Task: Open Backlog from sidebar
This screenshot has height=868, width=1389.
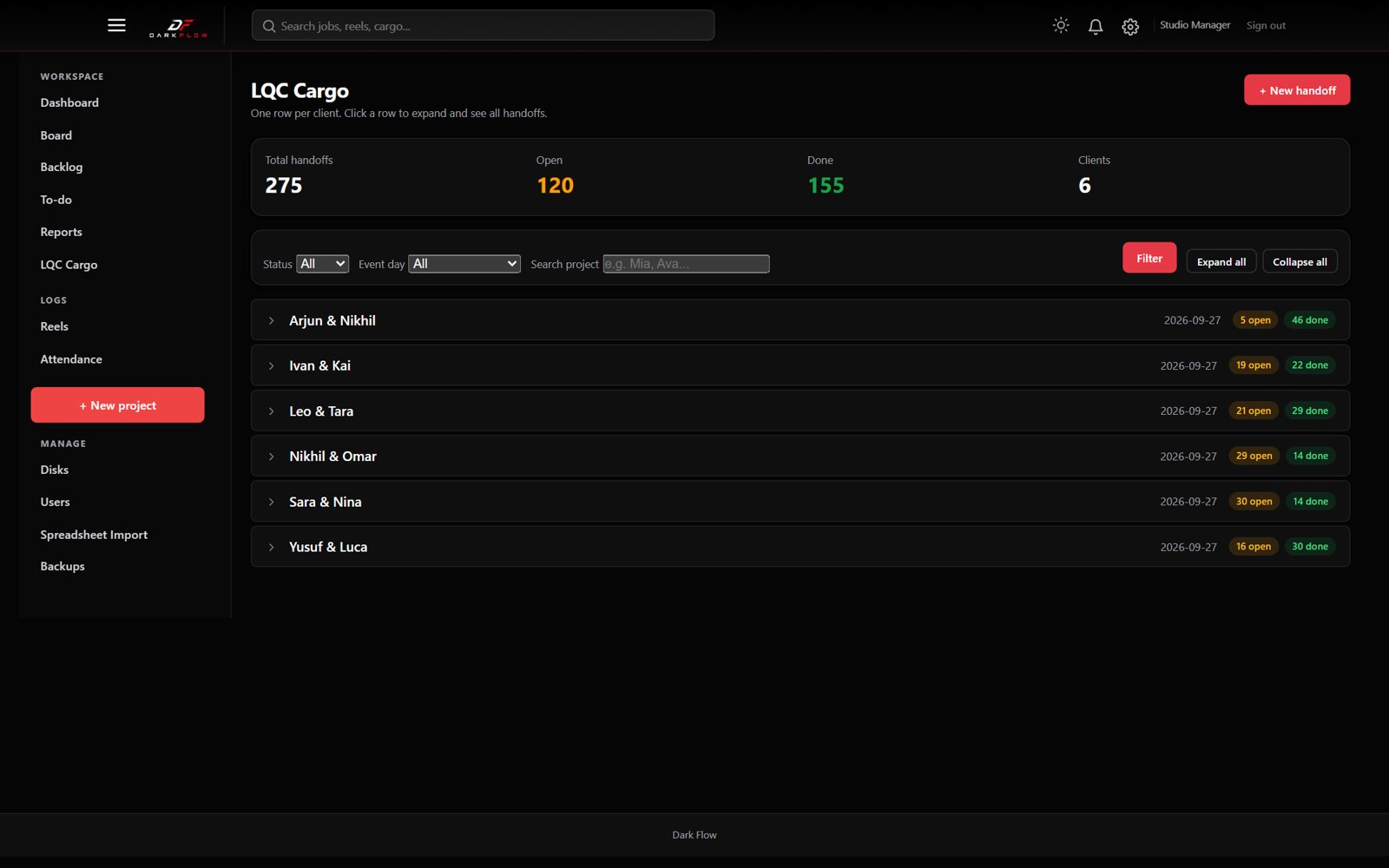Action: click(x=62, y=167)
